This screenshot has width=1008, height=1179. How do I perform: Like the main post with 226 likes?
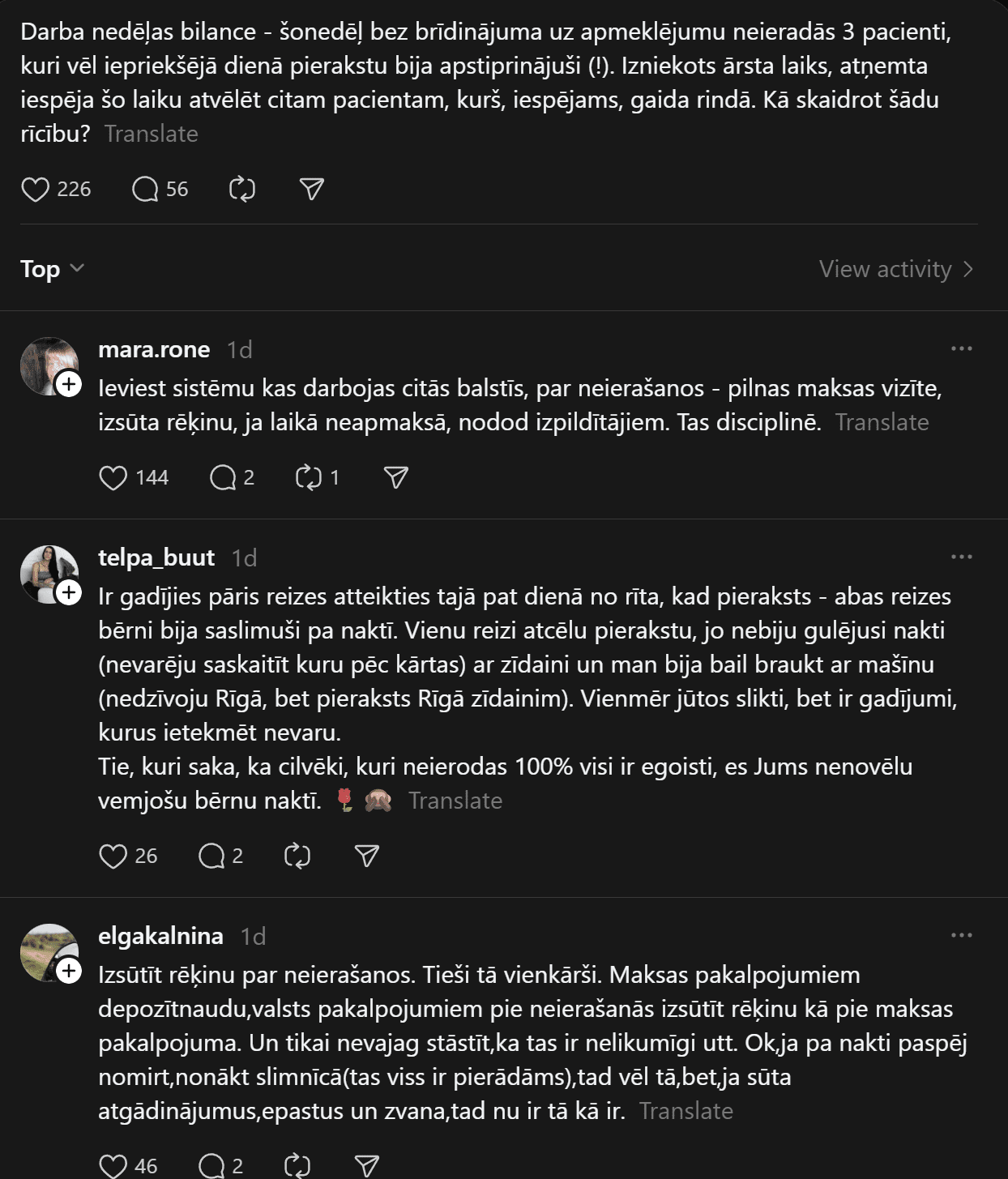click(x=36, y=190)
